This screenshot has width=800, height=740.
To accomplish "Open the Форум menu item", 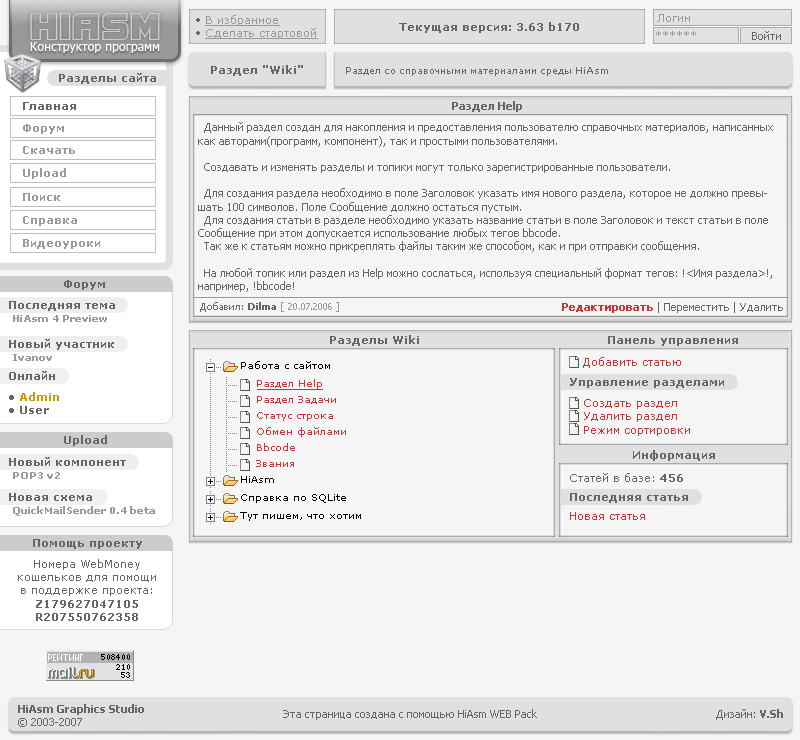I will [83, 128].
